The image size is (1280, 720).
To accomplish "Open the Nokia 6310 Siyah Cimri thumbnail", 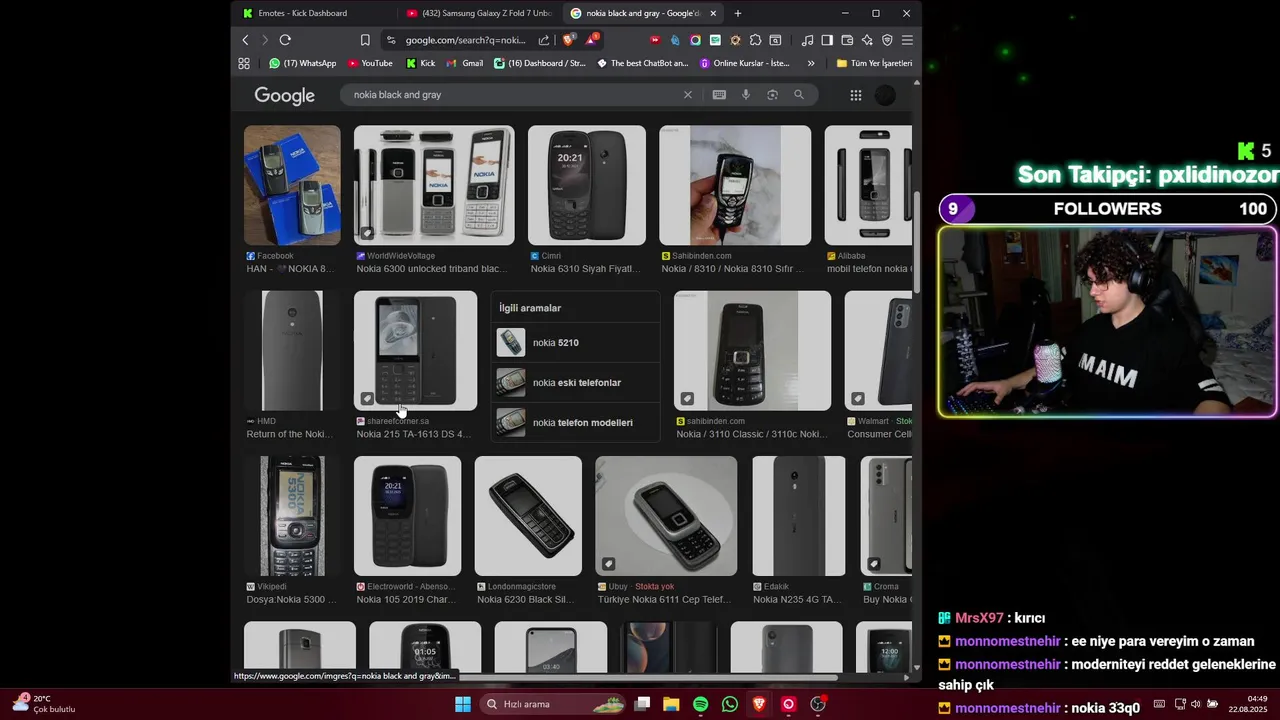I will 587,185.
